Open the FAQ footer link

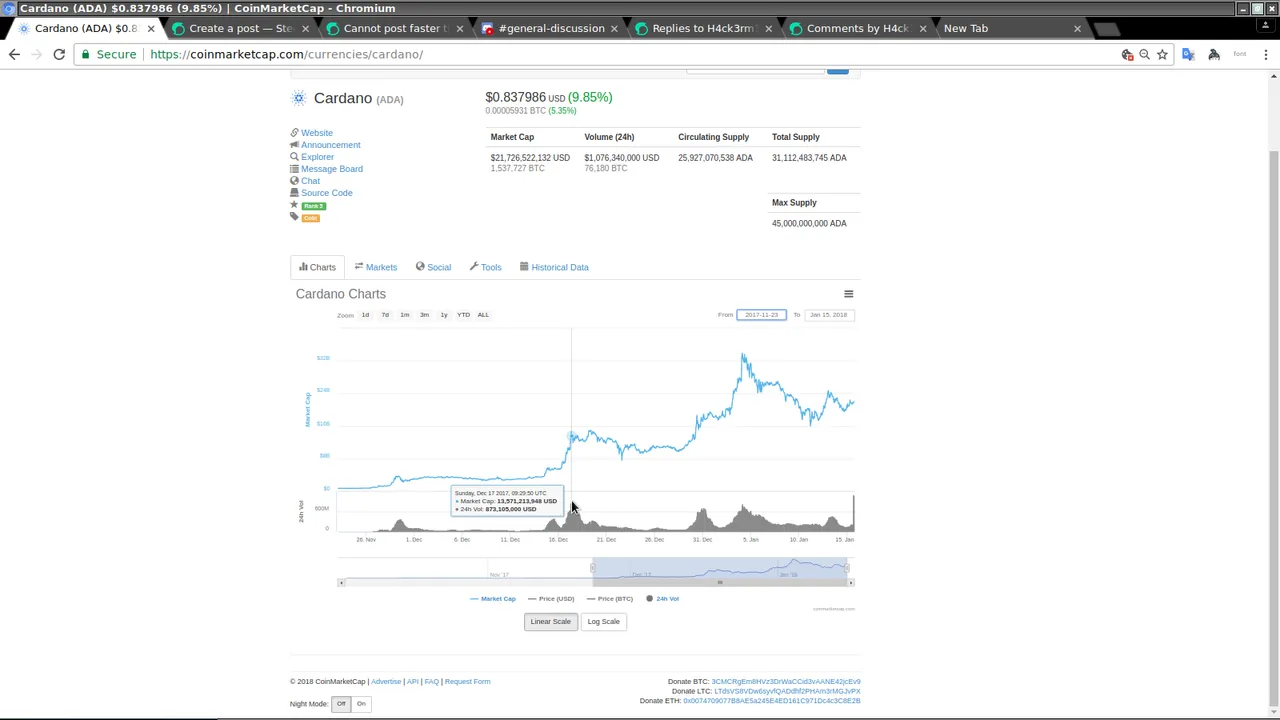coord(431,682)
